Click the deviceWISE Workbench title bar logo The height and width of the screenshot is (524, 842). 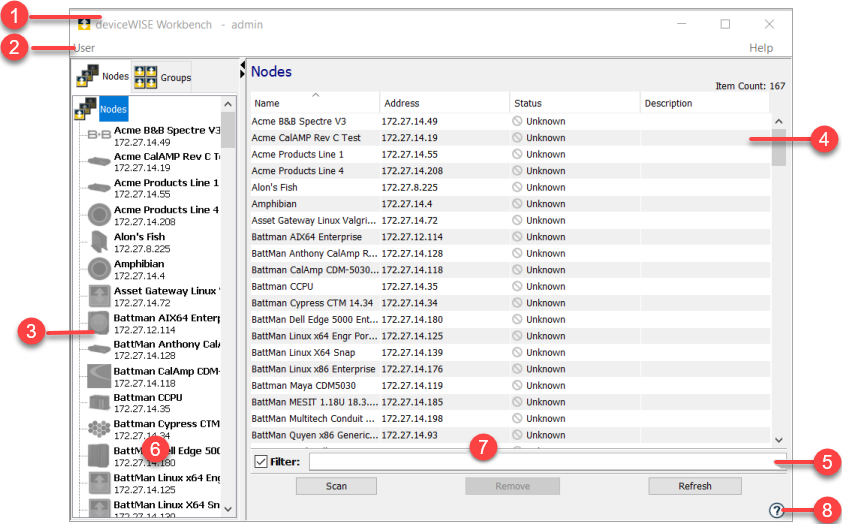point(84,24)
